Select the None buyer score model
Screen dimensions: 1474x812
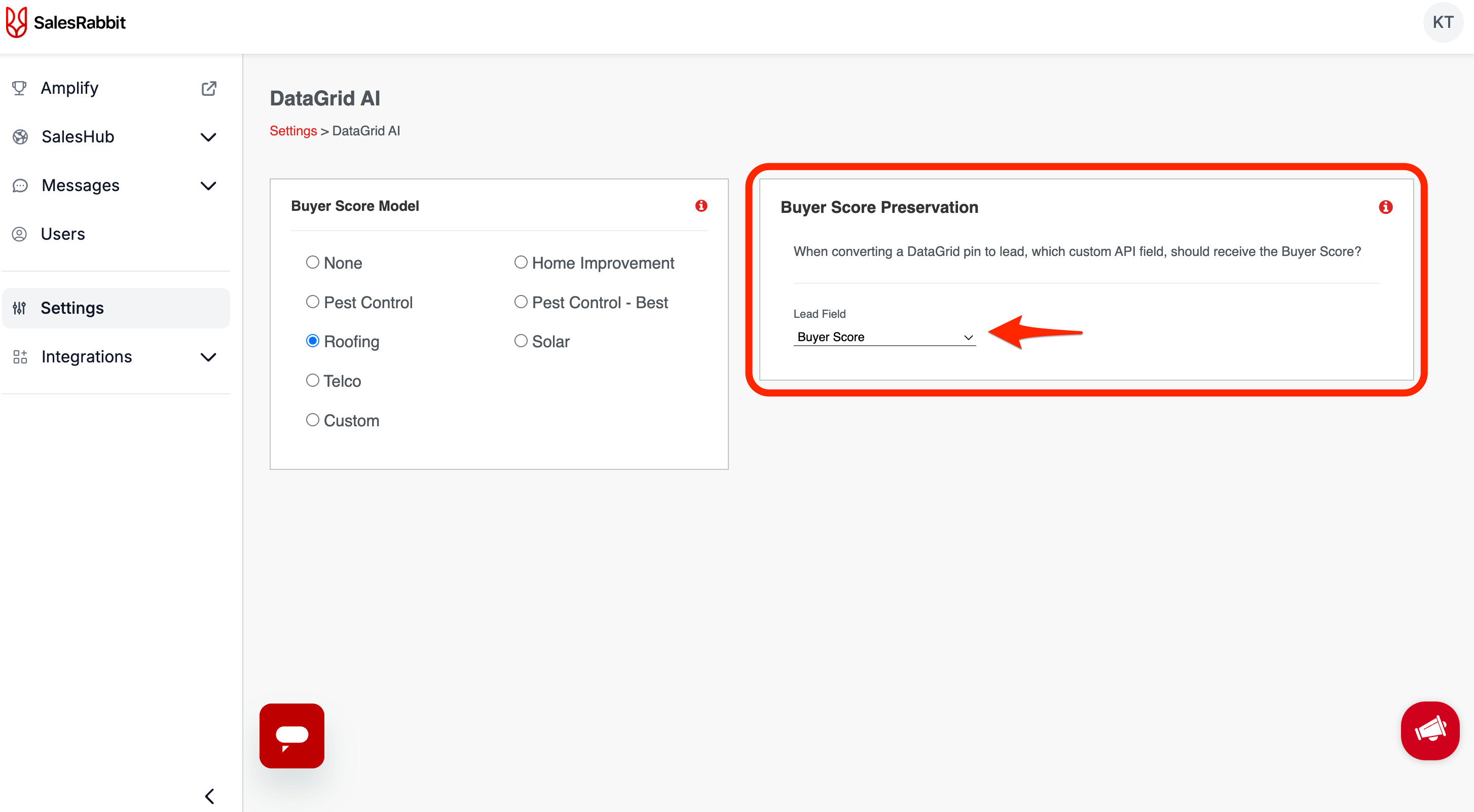click(312, 262)
